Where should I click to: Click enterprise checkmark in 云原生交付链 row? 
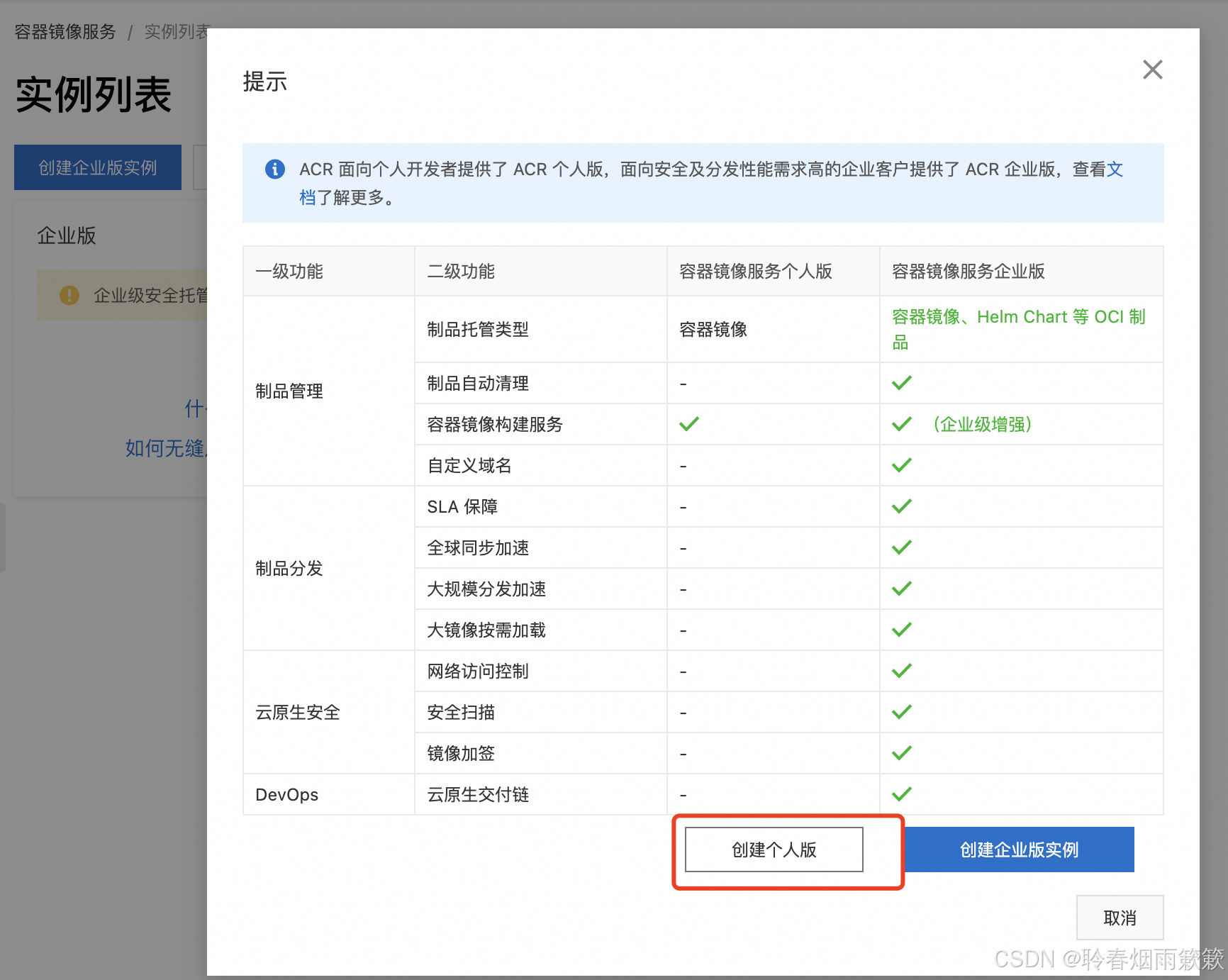click(x=902, y=794)
